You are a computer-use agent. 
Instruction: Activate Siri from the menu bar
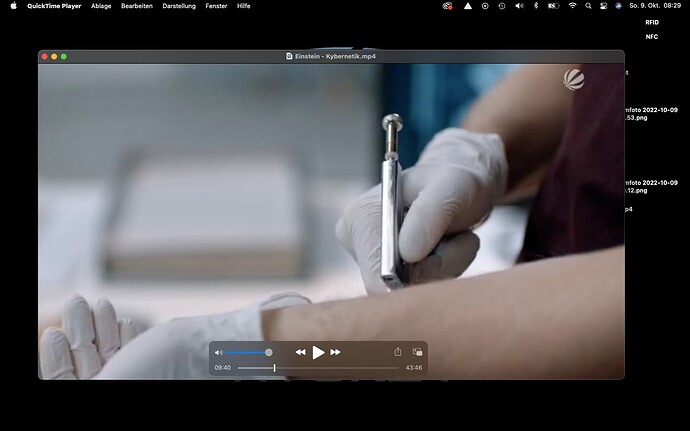tap(618, 6)
